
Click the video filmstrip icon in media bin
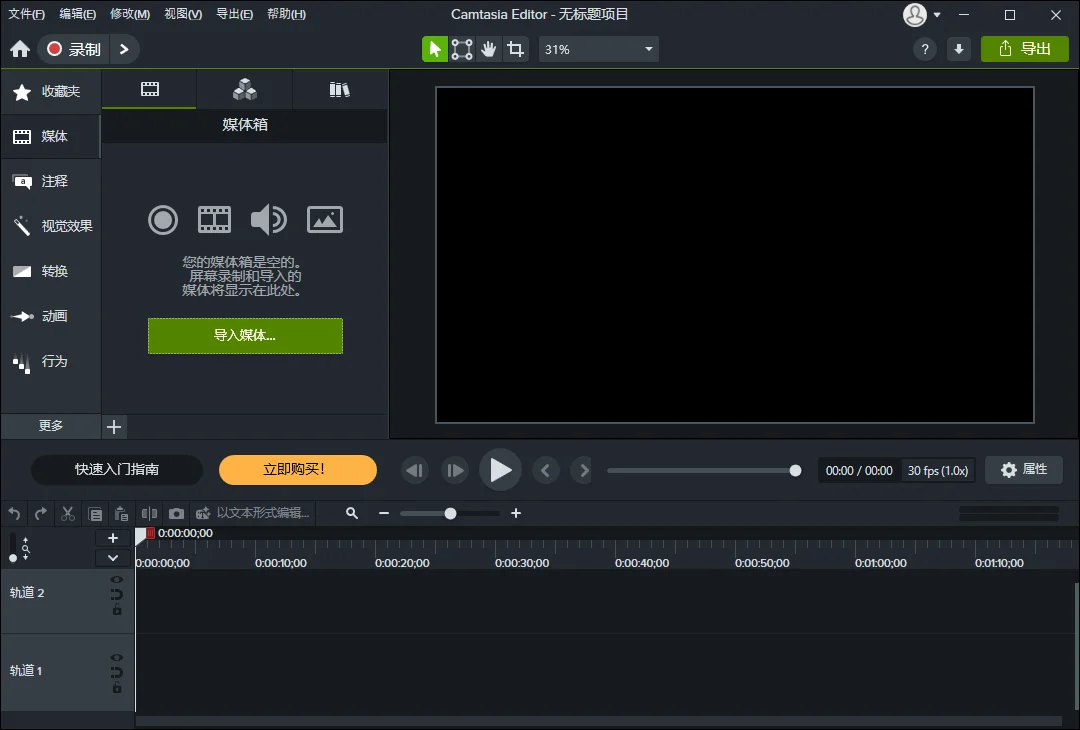(214, 220)
